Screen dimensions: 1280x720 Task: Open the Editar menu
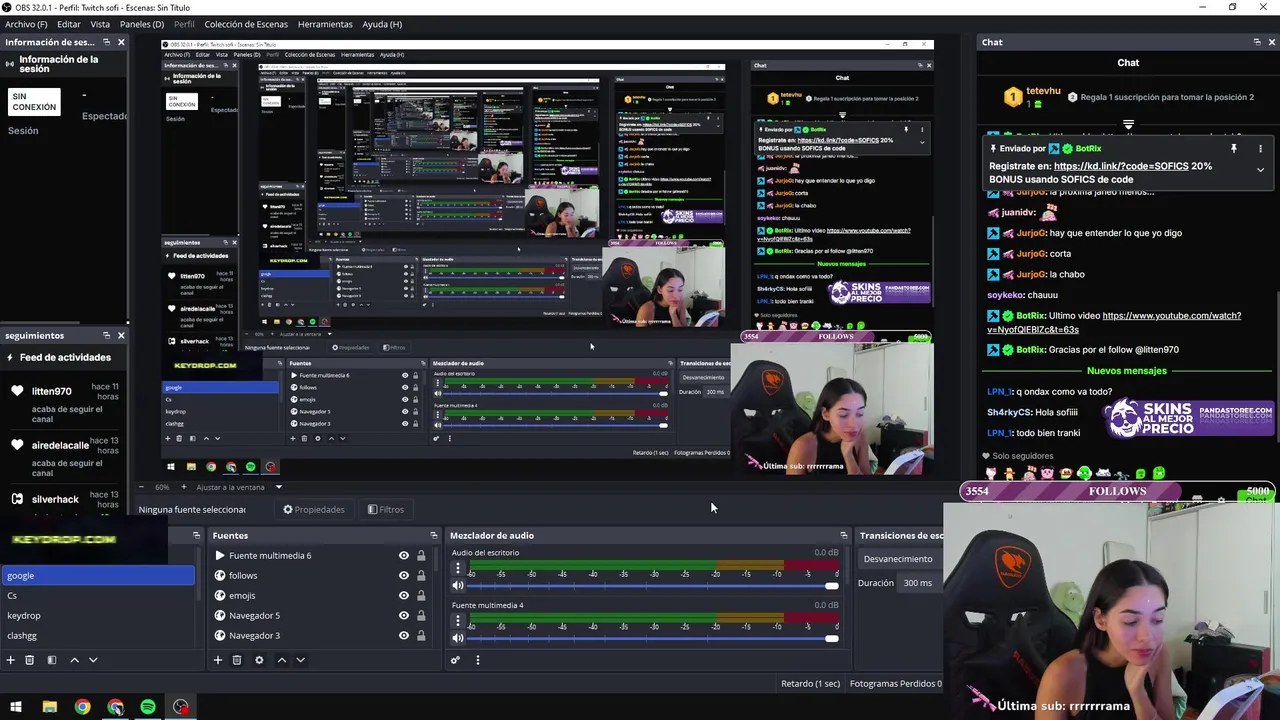[69, 24]
